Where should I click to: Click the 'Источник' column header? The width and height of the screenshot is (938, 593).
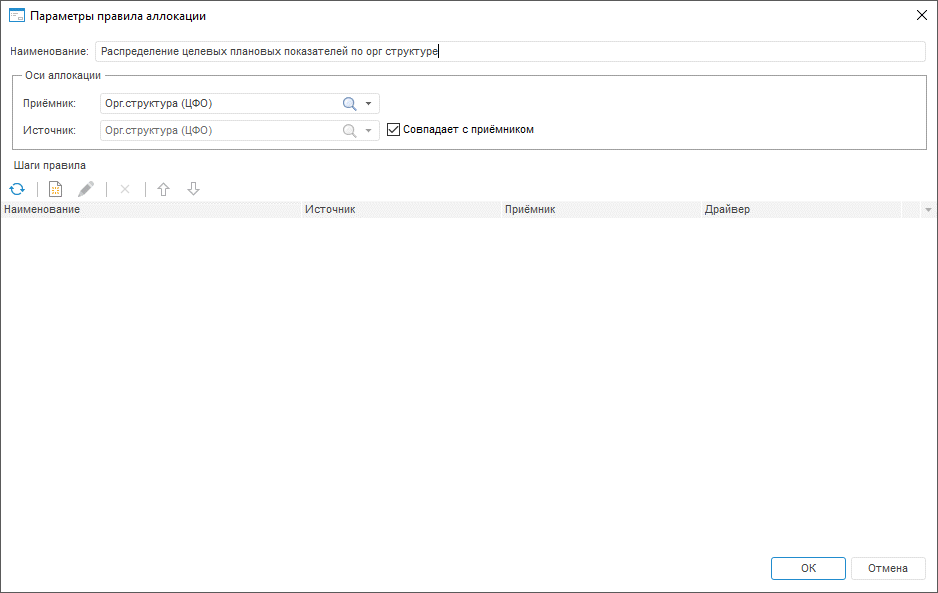[400, 210]
